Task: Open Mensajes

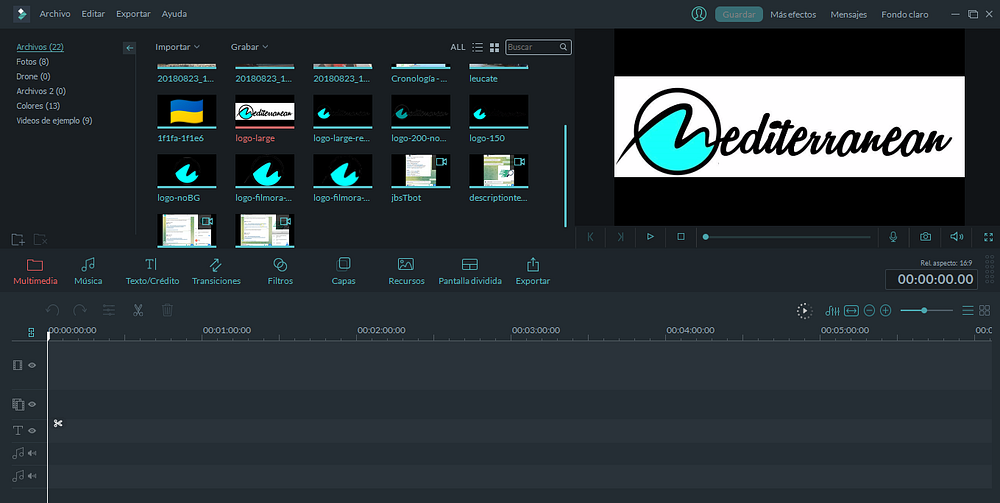Action: (848, 14)
